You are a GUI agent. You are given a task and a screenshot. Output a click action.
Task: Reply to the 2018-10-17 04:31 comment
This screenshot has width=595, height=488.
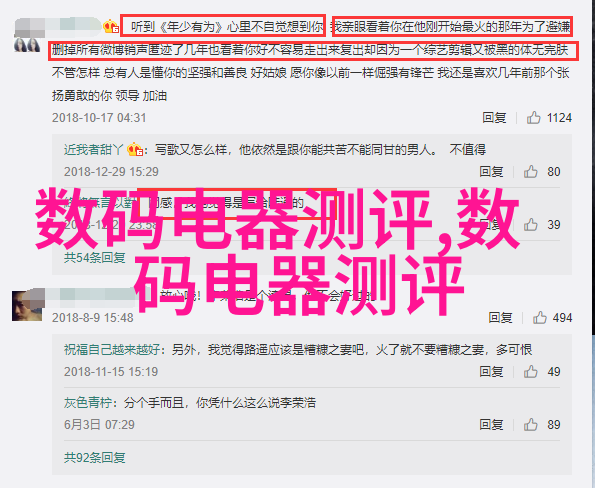494,118
